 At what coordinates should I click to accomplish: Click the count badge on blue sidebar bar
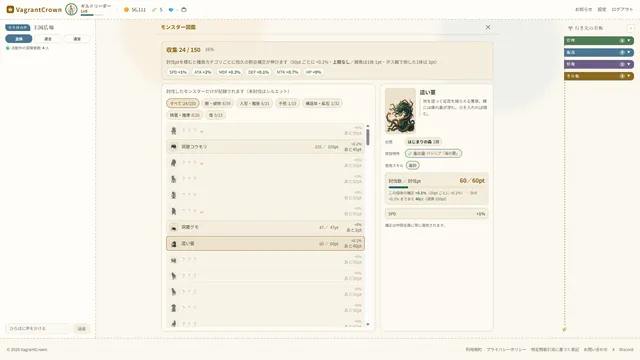click(x=622, y=52)
